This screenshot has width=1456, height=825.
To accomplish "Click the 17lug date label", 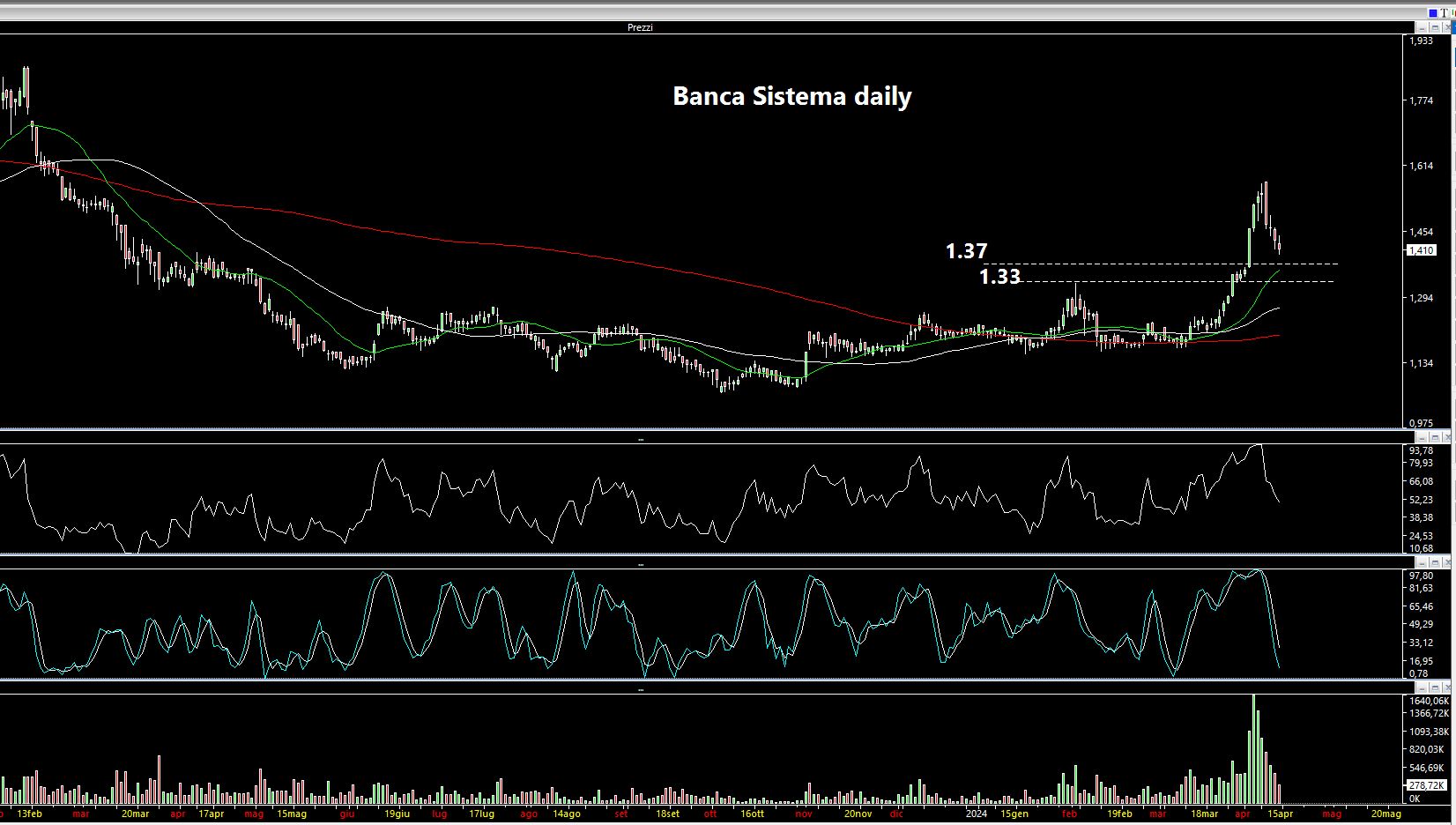I will pyautogui.click(x=481, y=814).
